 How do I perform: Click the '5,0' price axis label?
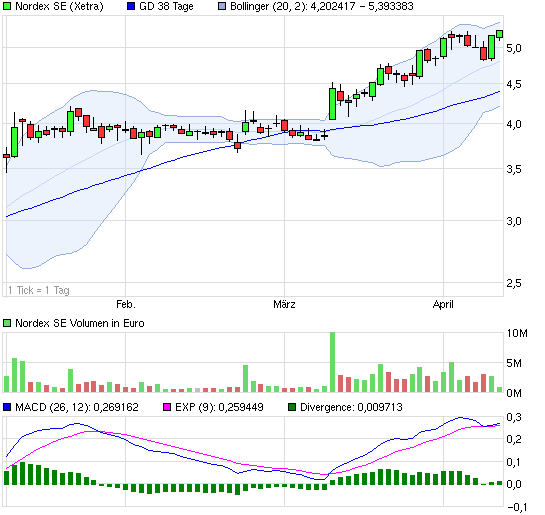click(x=514, y=48)
